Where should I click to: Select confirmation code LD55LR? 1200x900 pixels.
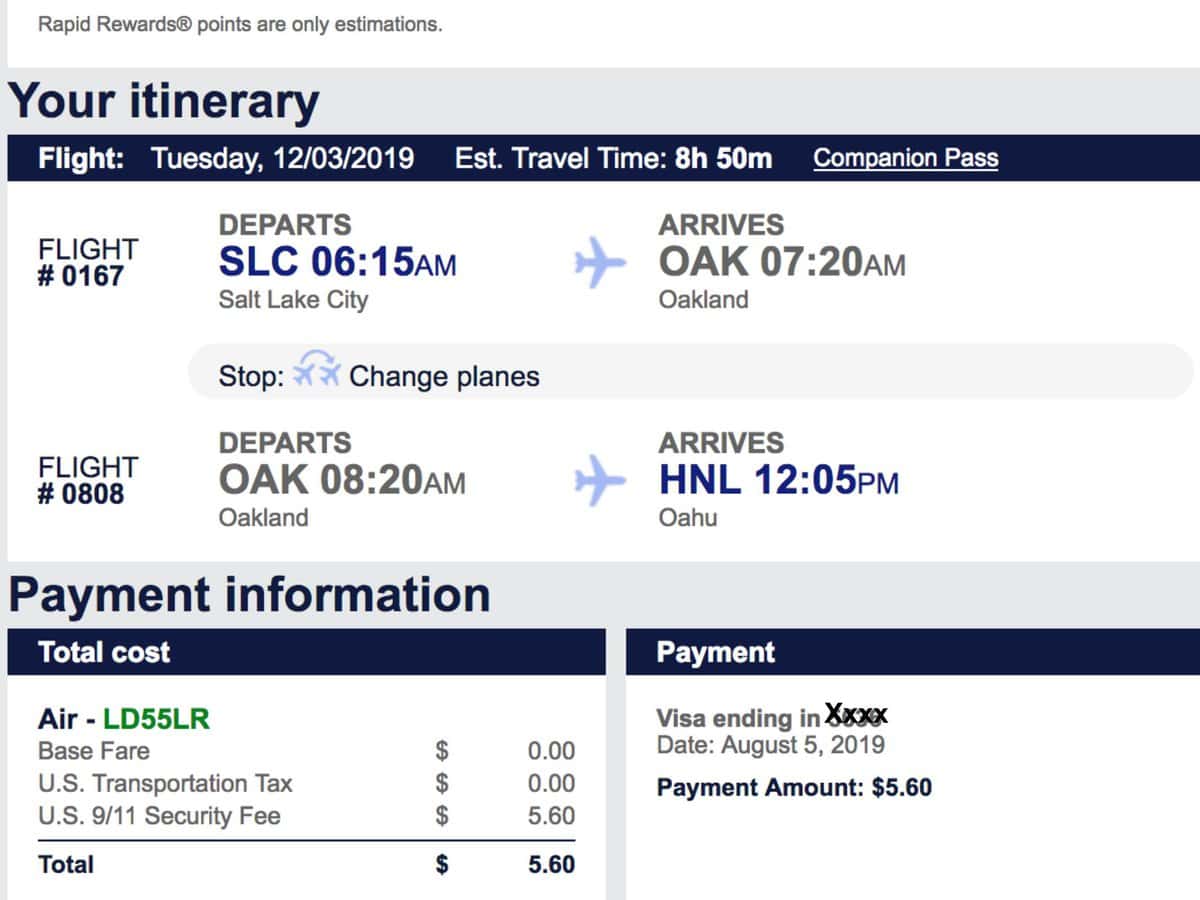click(157, 719)
